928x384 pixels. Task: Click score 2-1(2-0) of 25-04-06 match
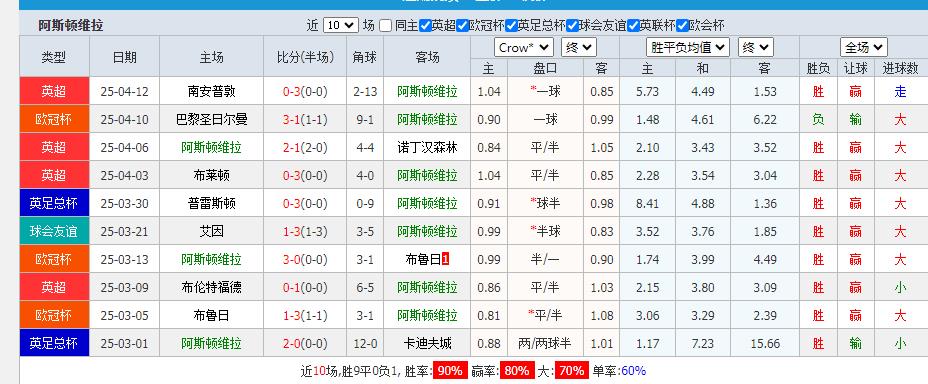tap(305, 147)
